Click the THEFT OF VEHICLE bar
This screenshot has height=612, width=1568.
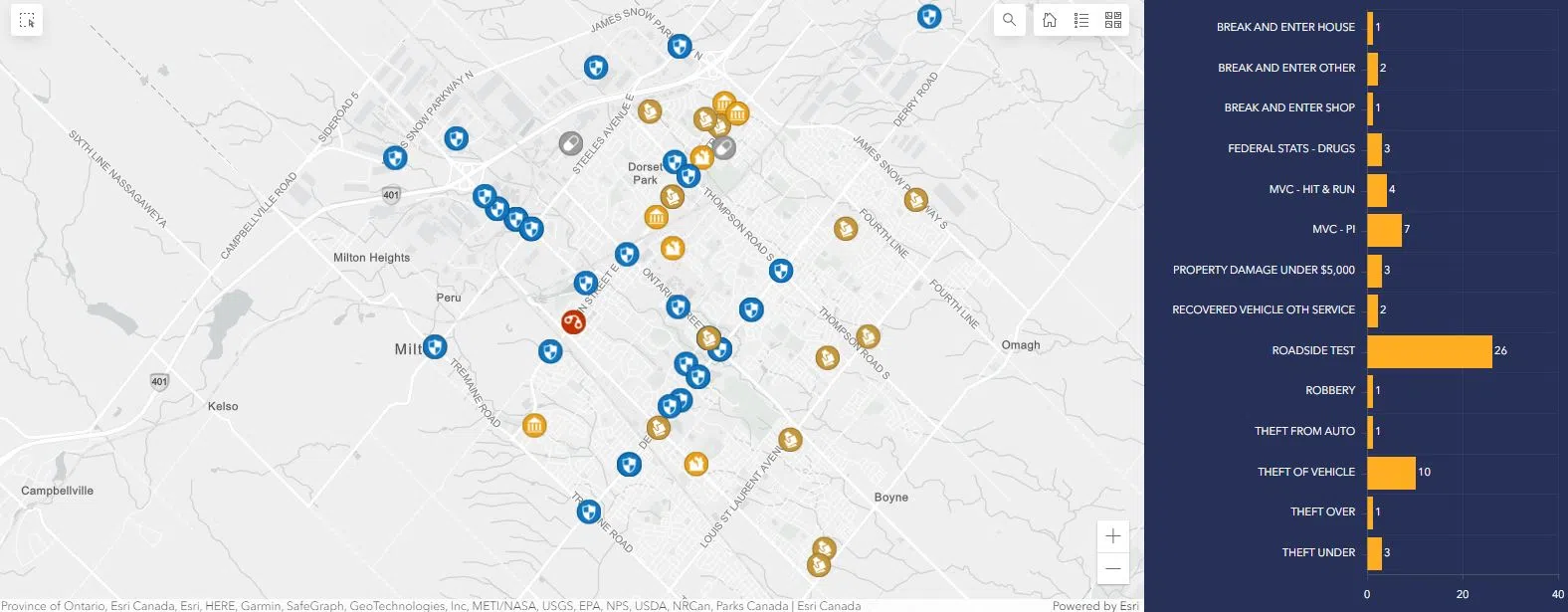(1391, 473)
